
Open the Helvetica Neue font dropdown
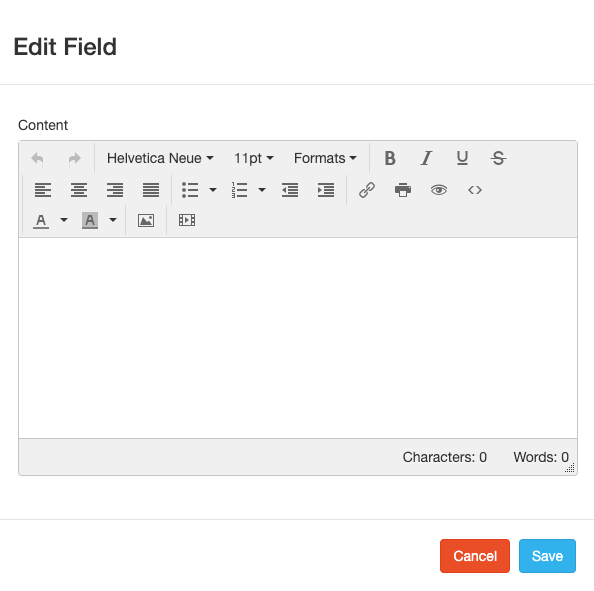click(160, 158)
